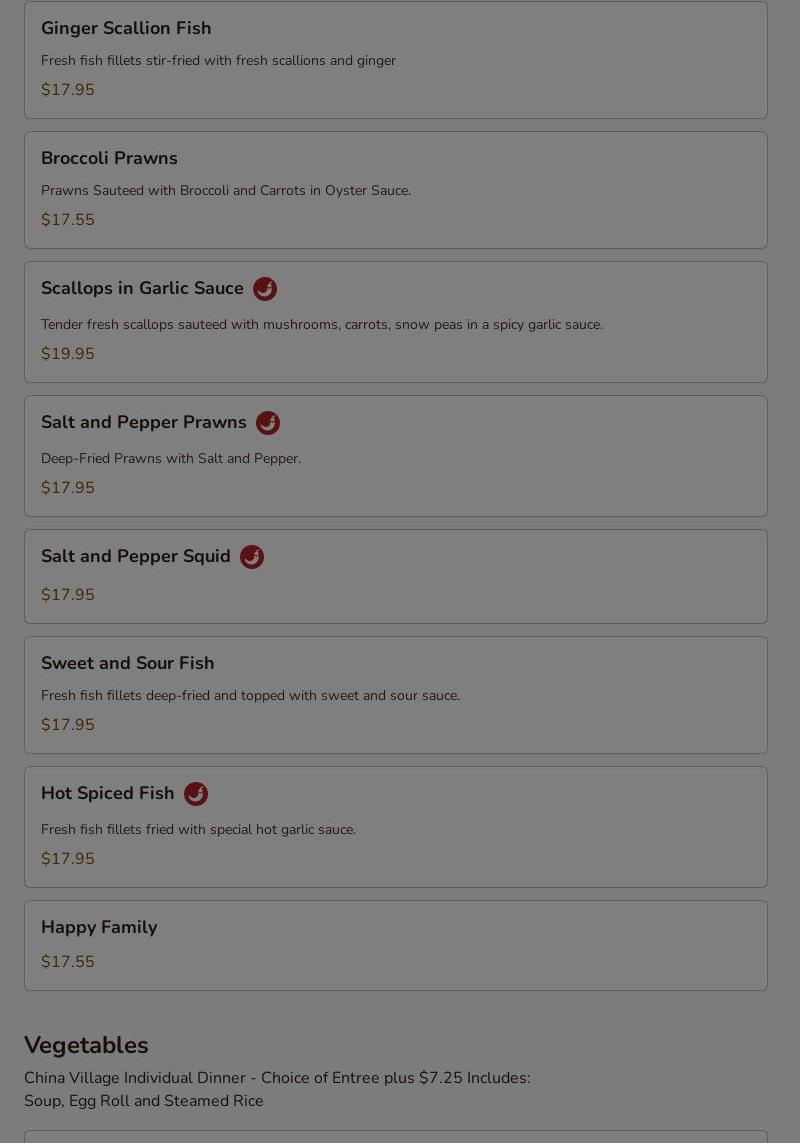Click the spicy chili icon beside Salt and Pepper Prawns
800x1143 pixels.
[x=268, y=423]
